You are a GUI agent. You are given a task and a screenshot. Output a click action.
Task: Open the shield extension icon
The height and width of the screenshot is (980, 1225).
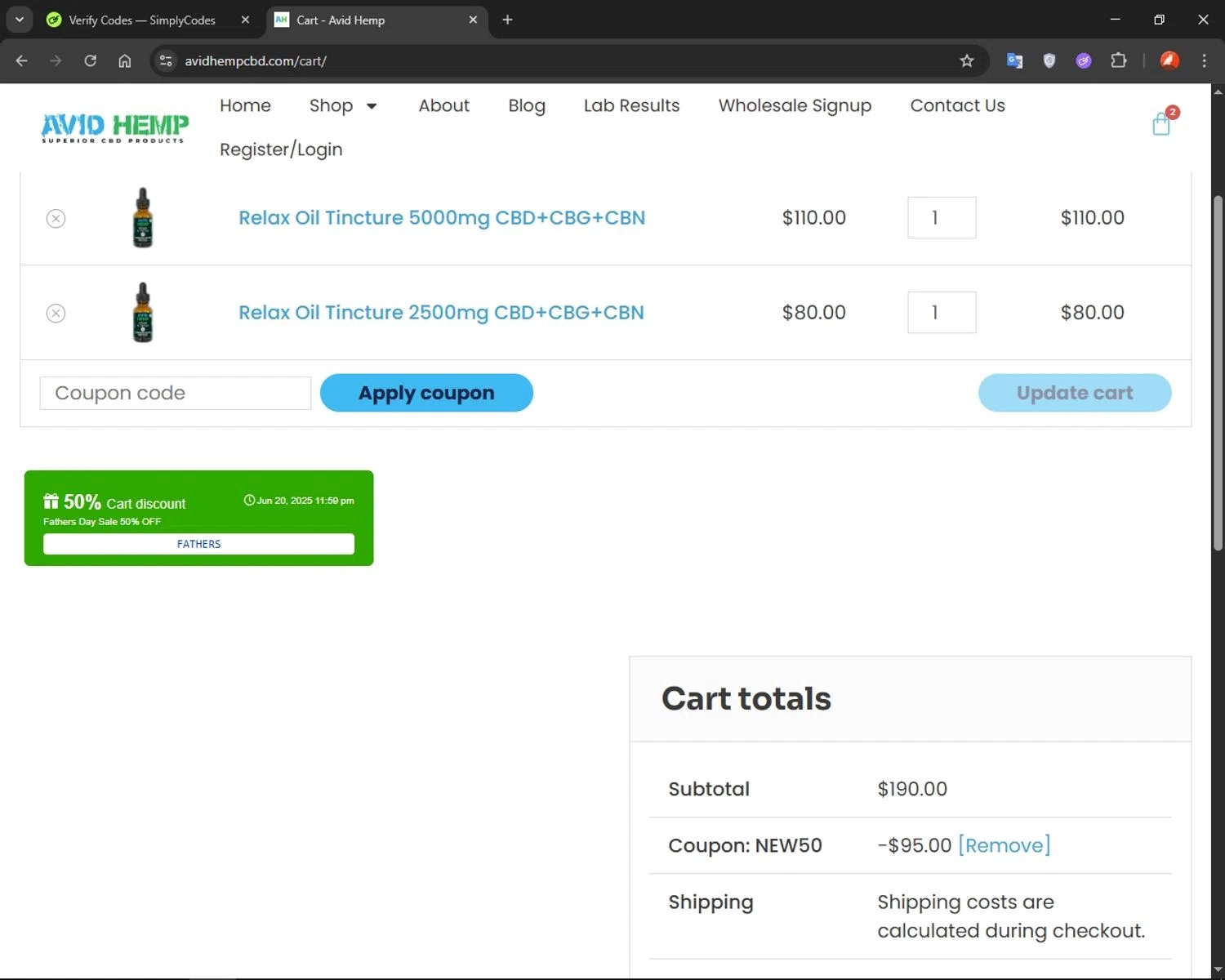(1049, 60)
